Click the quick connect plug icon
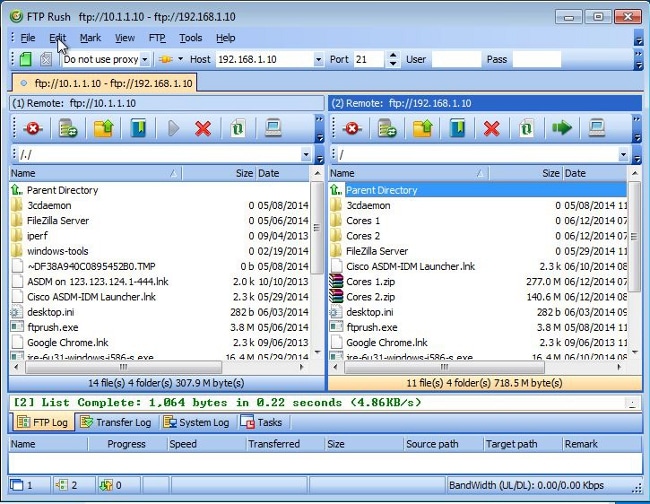650x504 pixels. [x=165, y=59]
